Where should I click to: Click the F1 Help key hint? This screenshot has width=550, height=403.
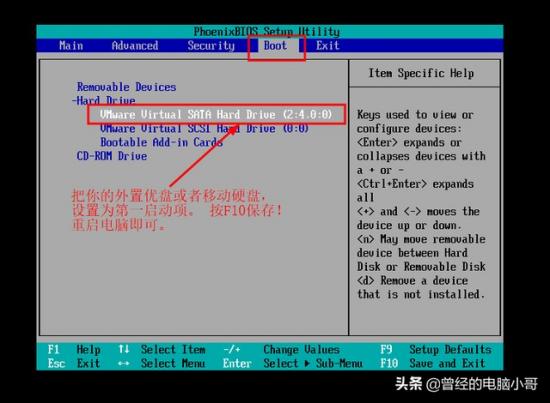pyautogui.click(x=74, y=349)
